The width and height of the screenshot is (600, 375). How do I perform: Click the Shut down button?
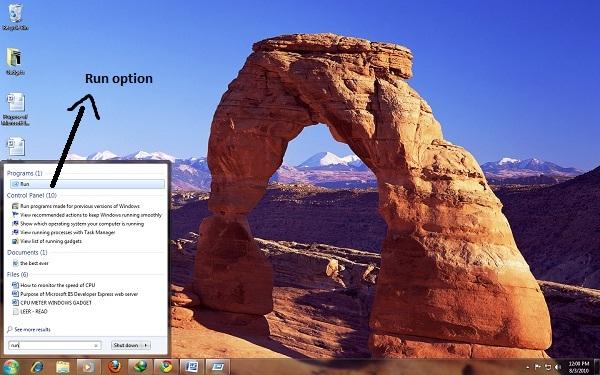(126, 345)
